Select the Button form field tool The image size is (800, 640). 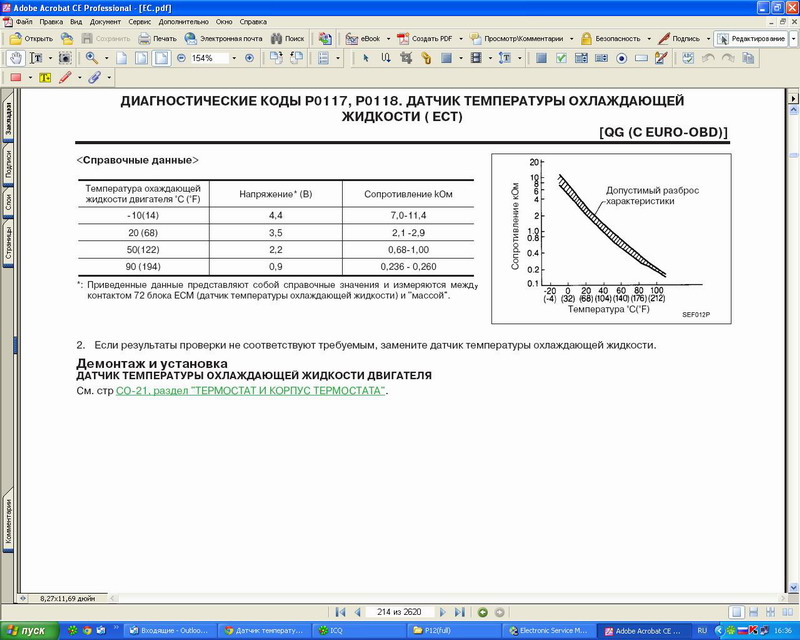pyautogui.click(x=541, y=58)
